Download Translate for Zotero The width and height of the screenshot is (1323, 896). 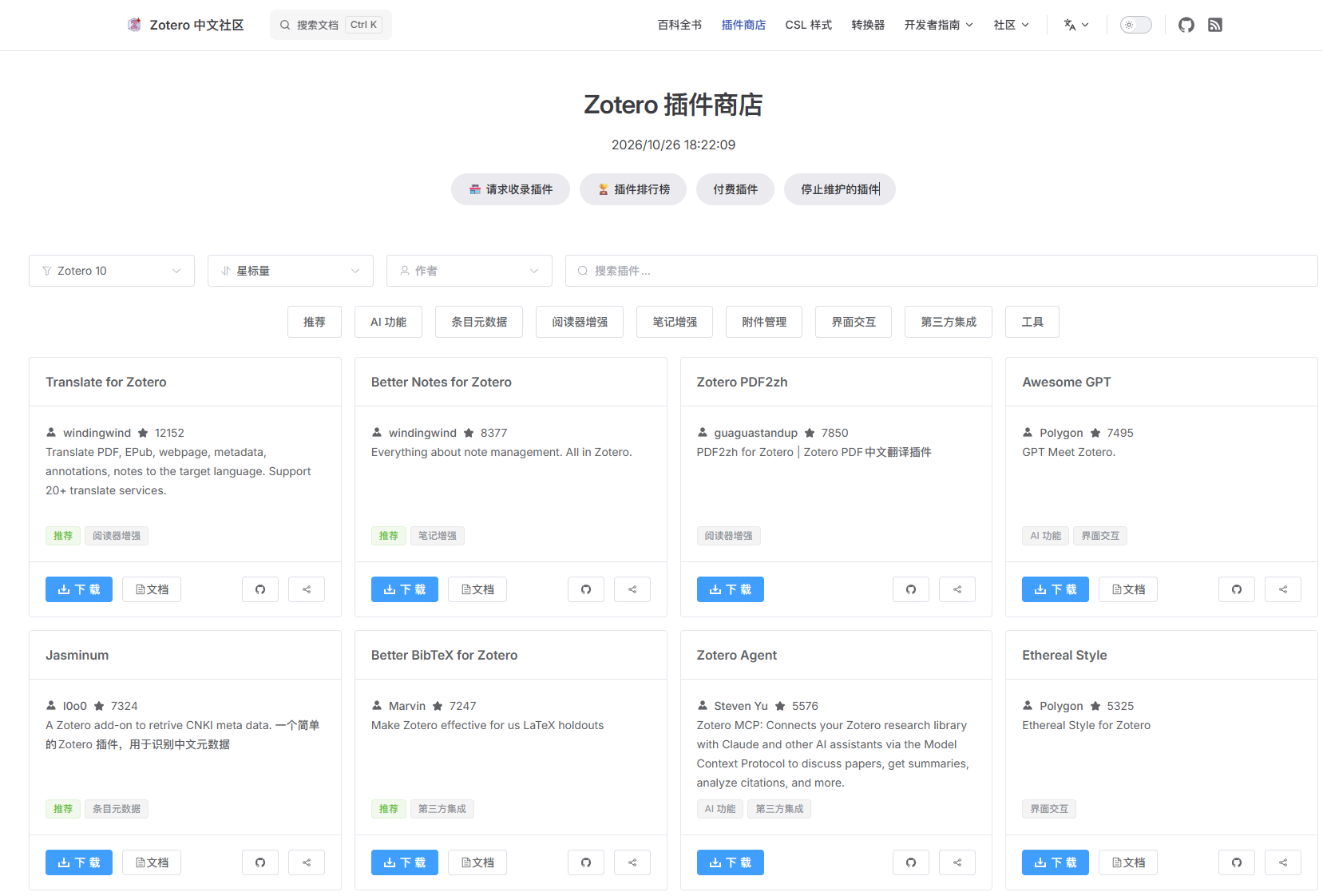[x=79, y=589]
